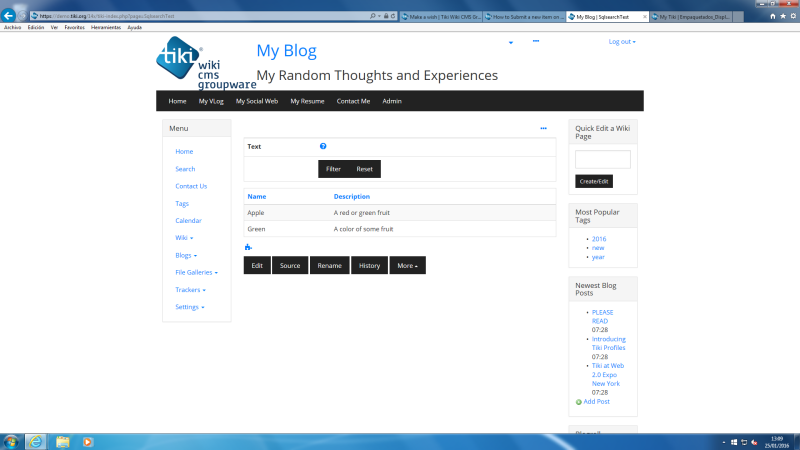Open the 2016 popular tag link
The image size is (800, 450).
(599, 239)
